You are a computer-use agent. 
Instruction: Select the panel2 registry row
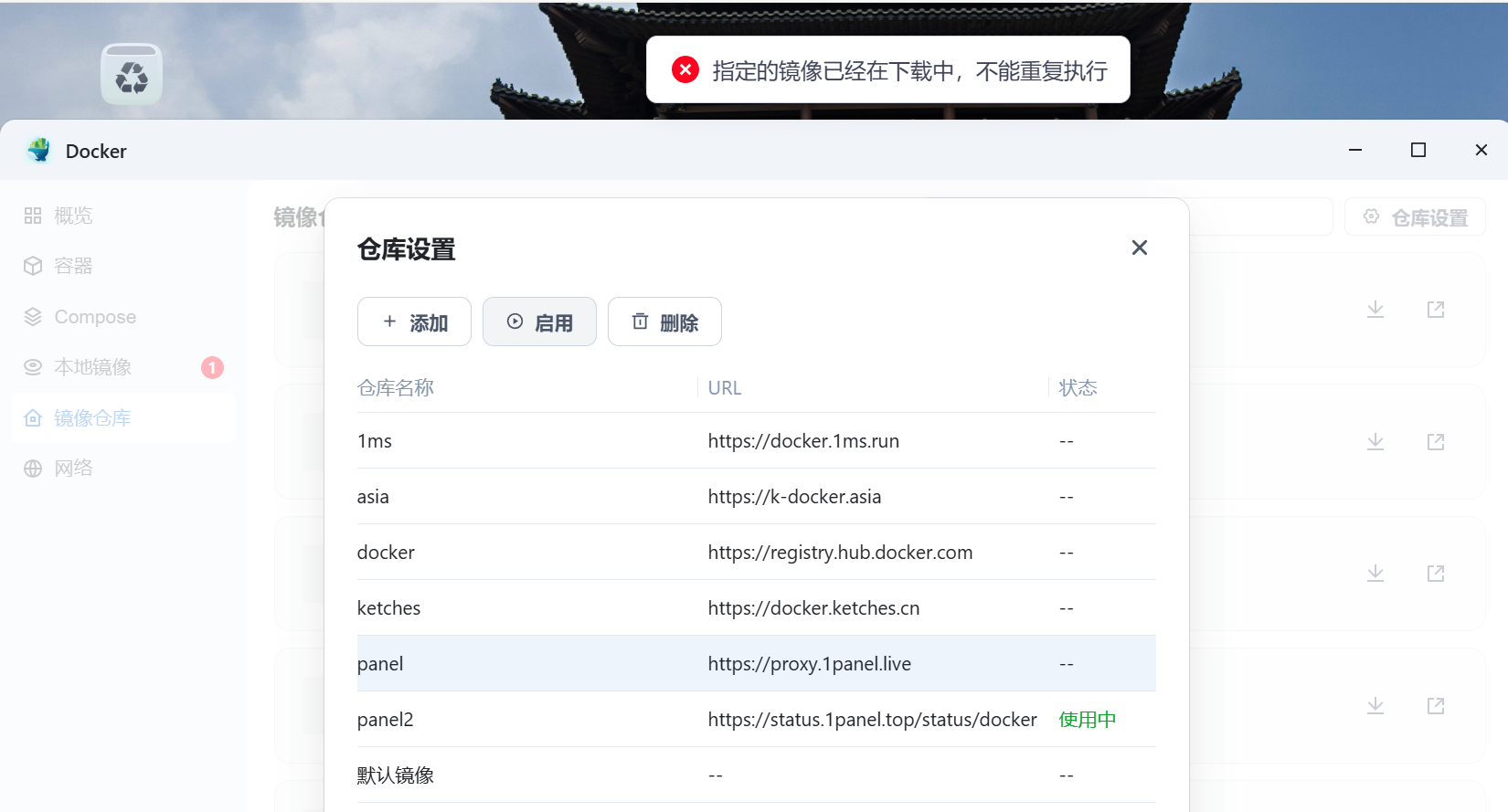(x=757, y=720)
